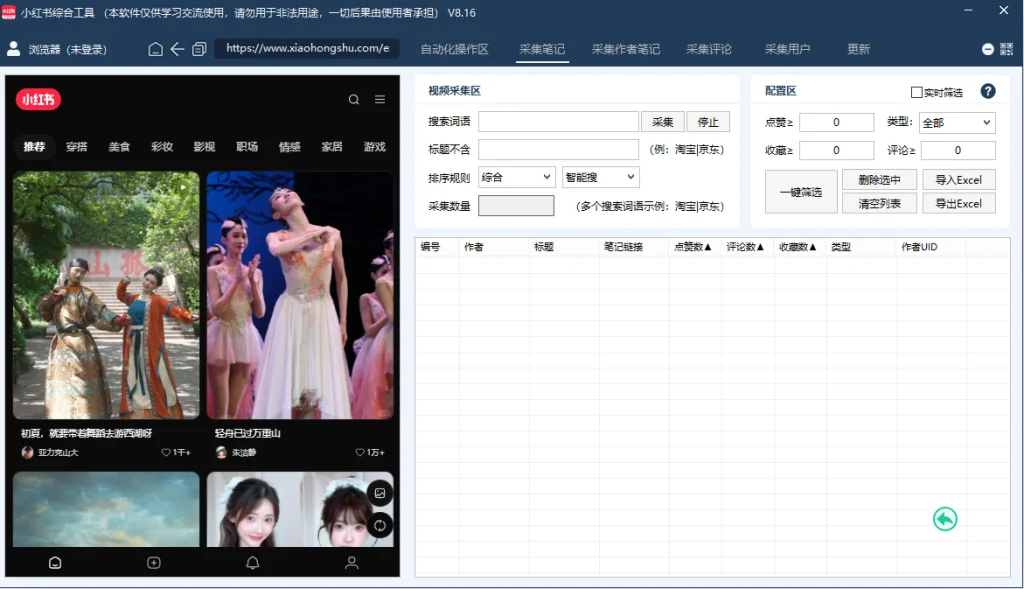This screenshot has width=1024, height=589.
Task: Click the app logo in the title bar
Action: tap(8, 12)
